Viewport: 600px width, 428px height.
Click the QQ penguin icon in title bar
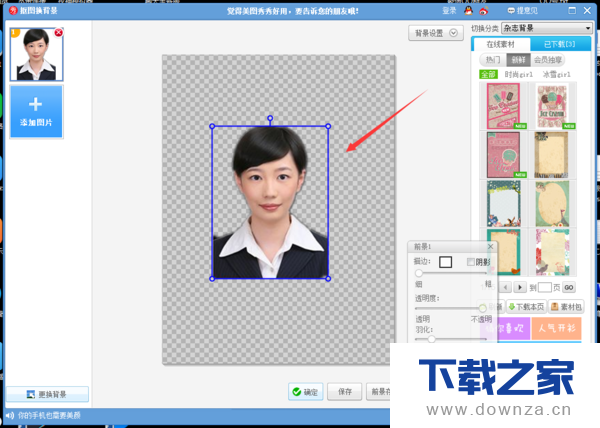click(x=468, y=11)
